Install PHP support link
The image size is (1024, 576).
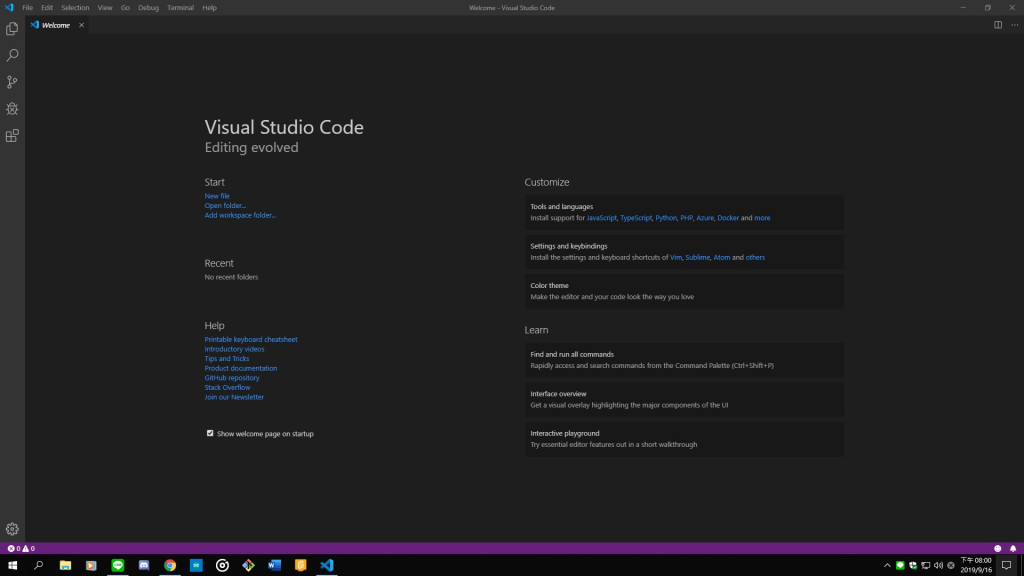click(x=686, y=218)
